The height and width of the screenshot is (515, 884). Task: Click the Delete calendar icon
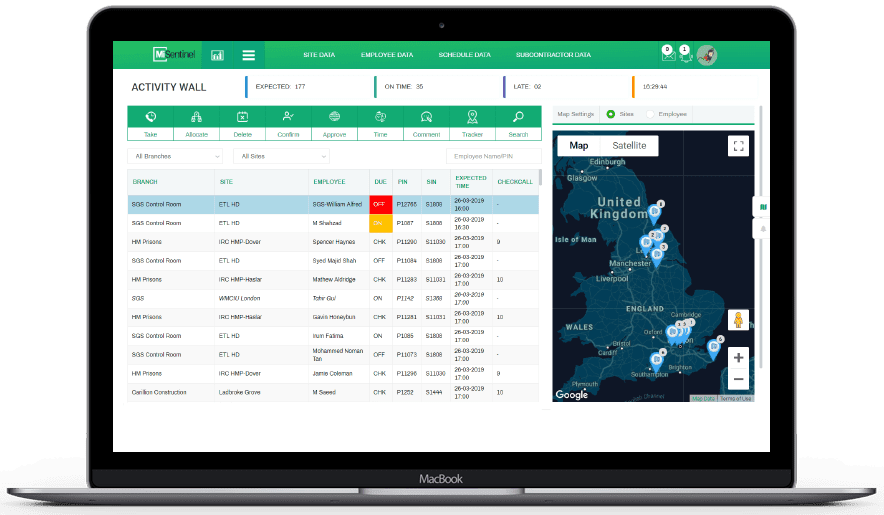click(x=242, y=117)
